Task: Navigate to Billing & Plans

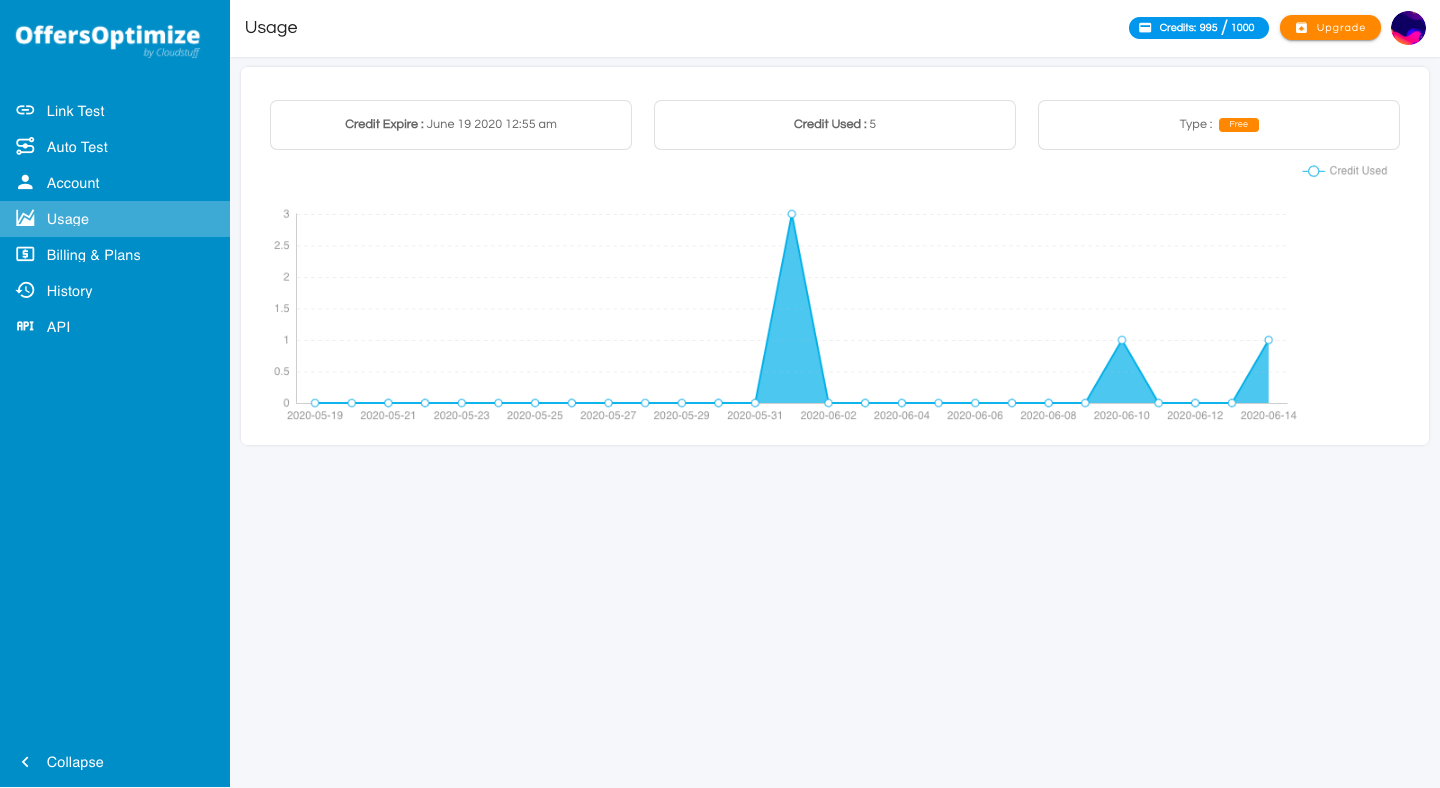Action: (x=115, y=255)
